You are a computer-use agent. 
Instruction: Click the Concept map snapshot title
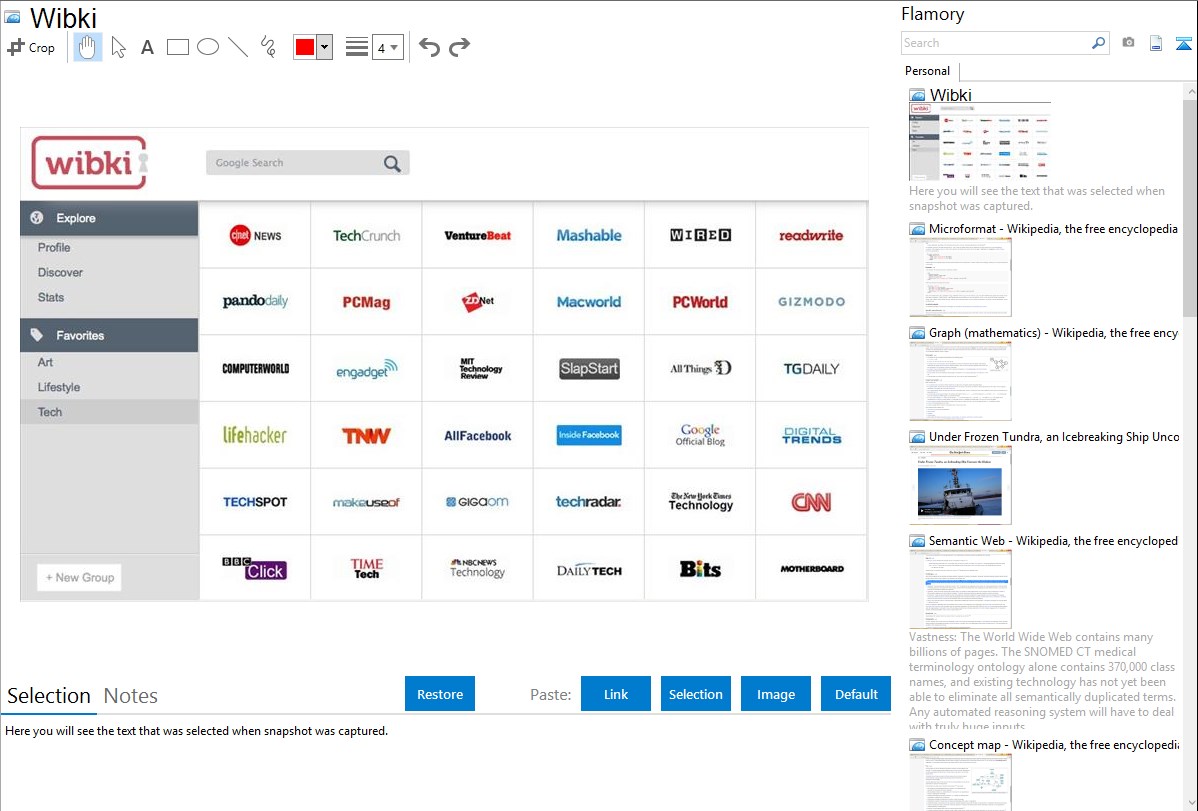[x=1053, y=744]
